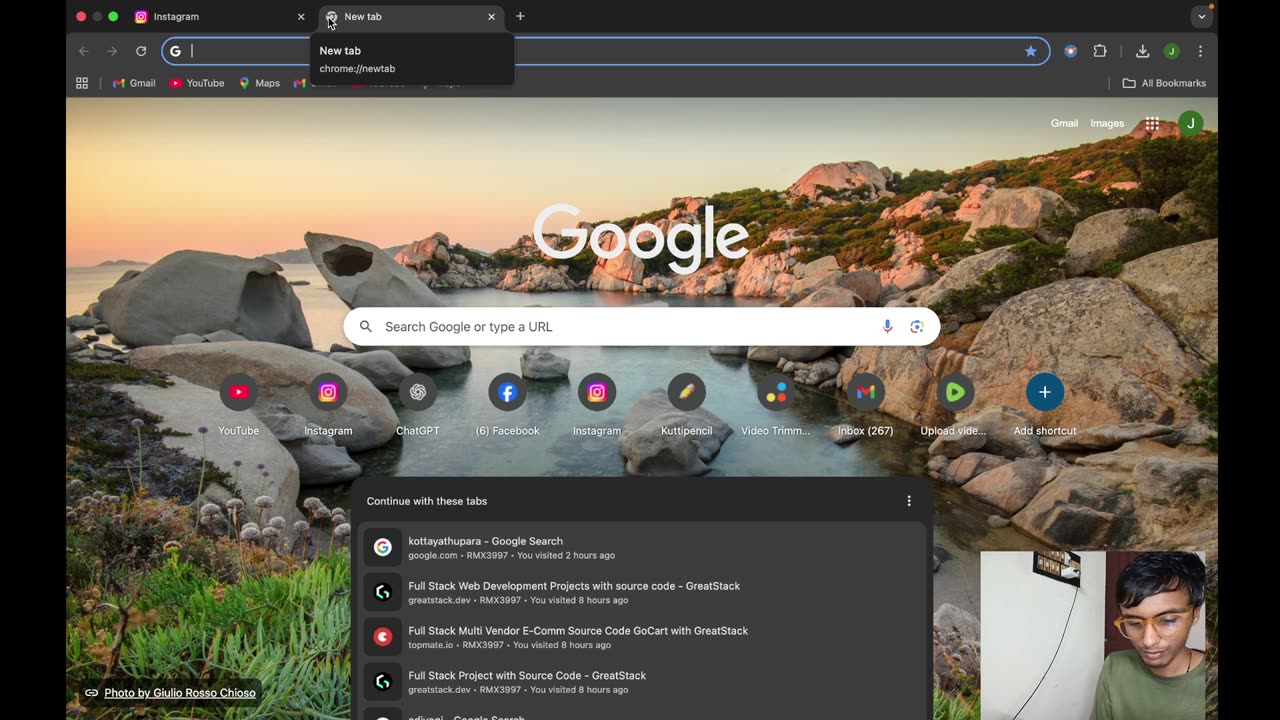
Task: Go forward with the forward arrow
Action: pos(112,51)
